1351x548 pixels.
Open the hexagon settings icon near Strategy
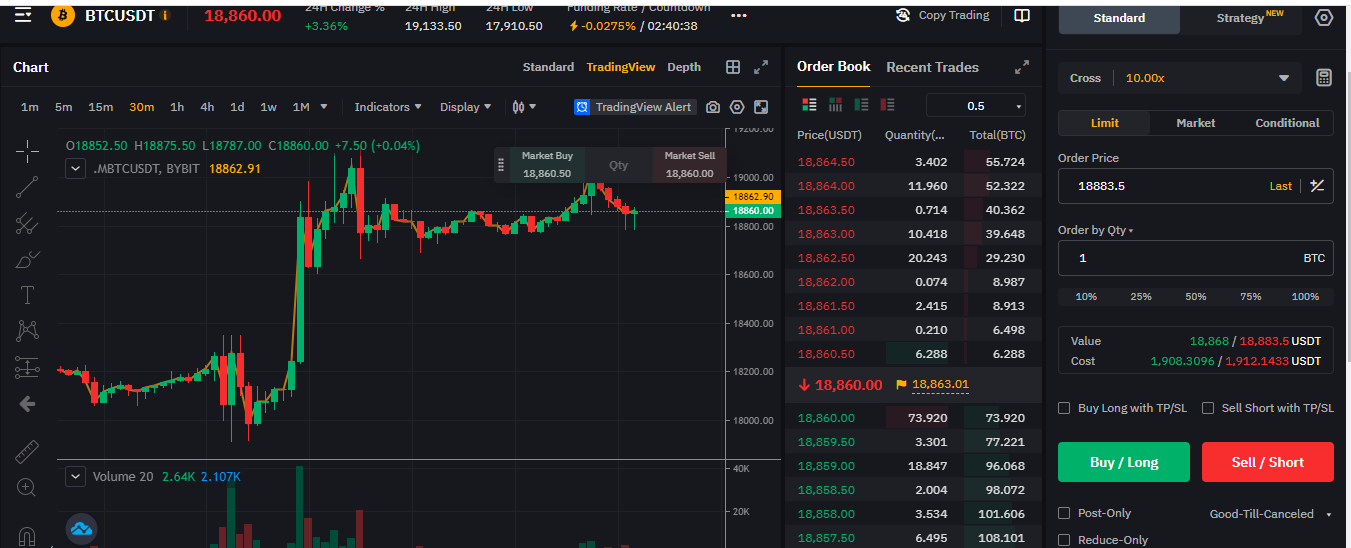[1324, 18]
